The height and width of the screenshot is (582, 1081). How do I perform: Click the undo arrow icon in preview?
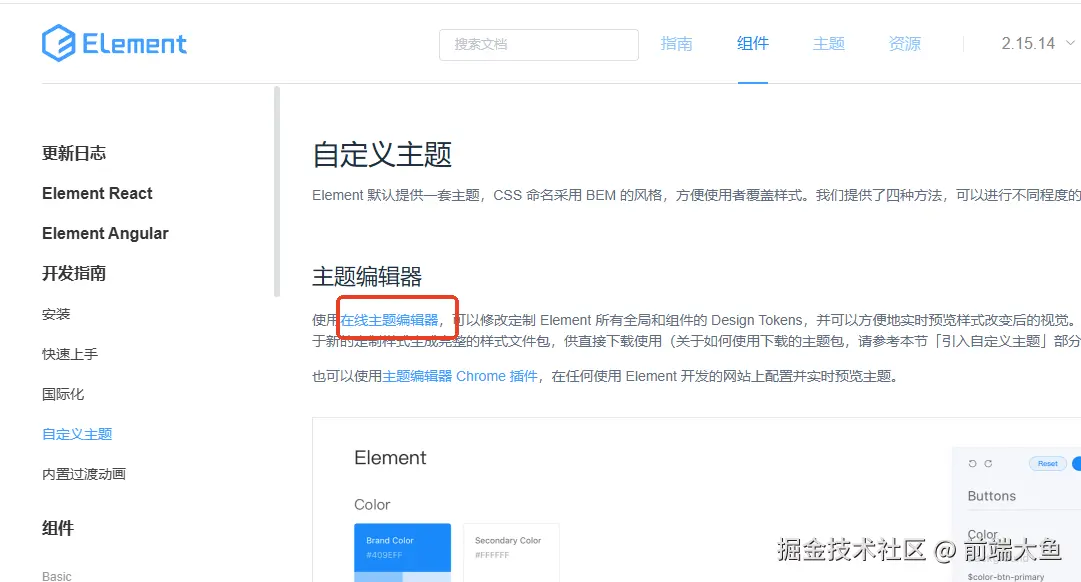[x=972, y=463]
